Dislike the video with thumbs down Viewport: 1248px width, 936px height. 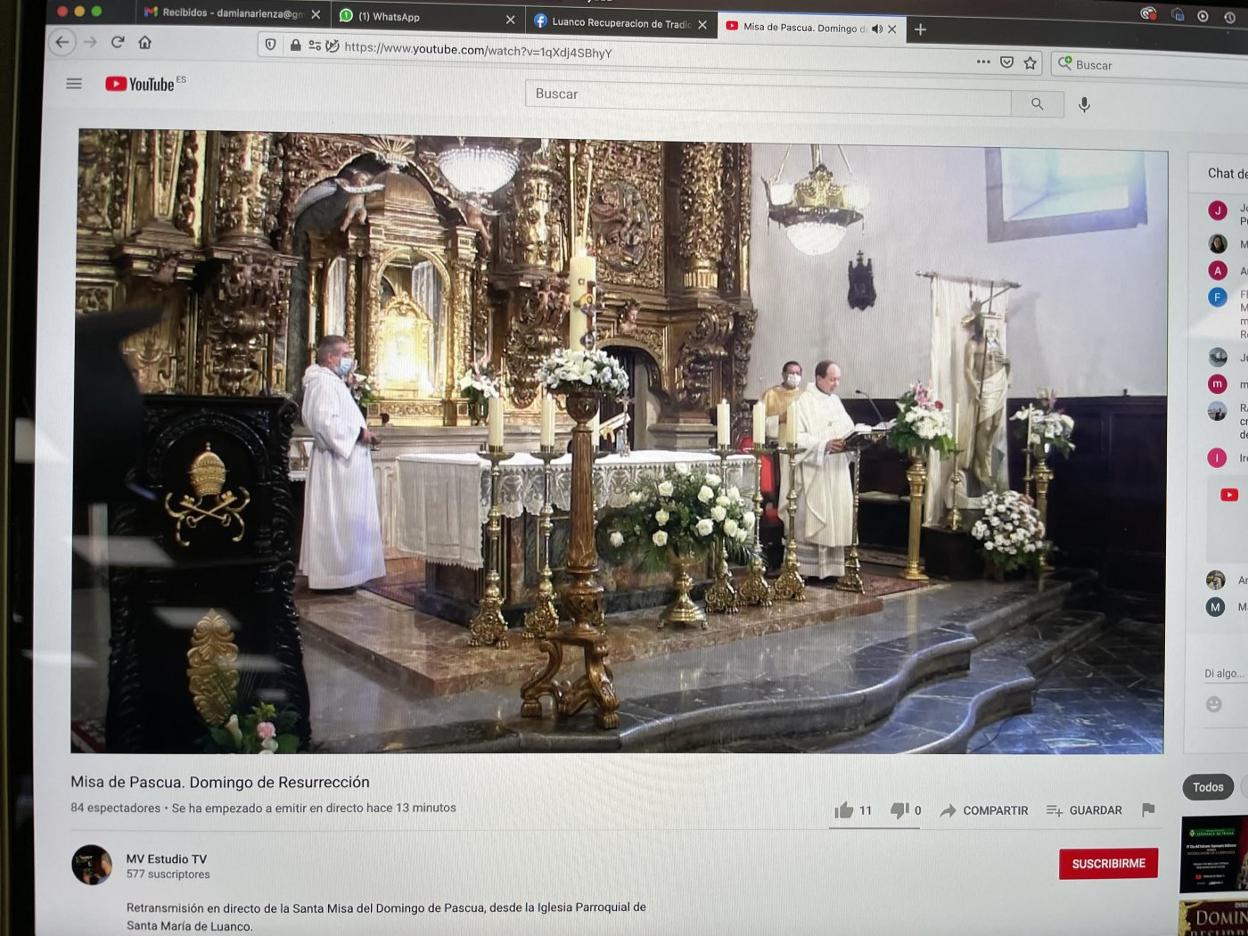pyautogui.click(x=900, y=810)
